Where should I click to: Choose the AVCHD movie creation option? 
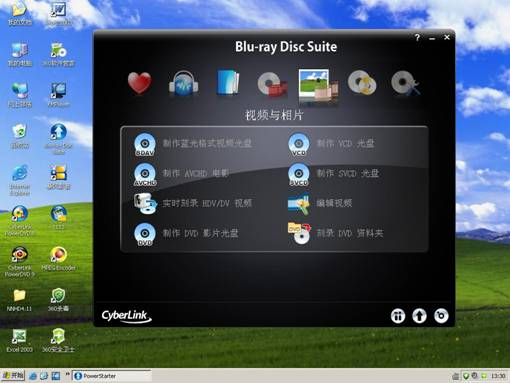181,174
